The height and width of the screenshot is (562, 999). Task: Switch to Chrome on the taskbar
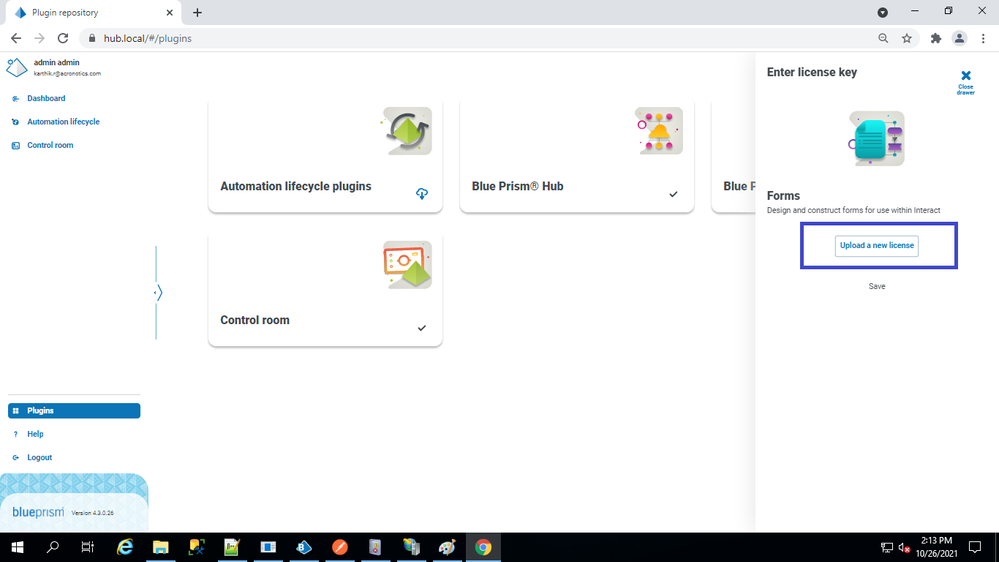pos(483,547)
